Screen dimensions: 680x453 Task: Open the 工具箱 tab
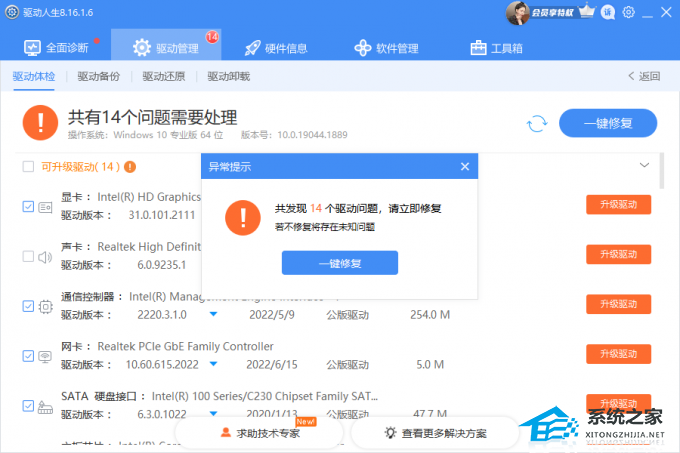[x=497, y=48]
